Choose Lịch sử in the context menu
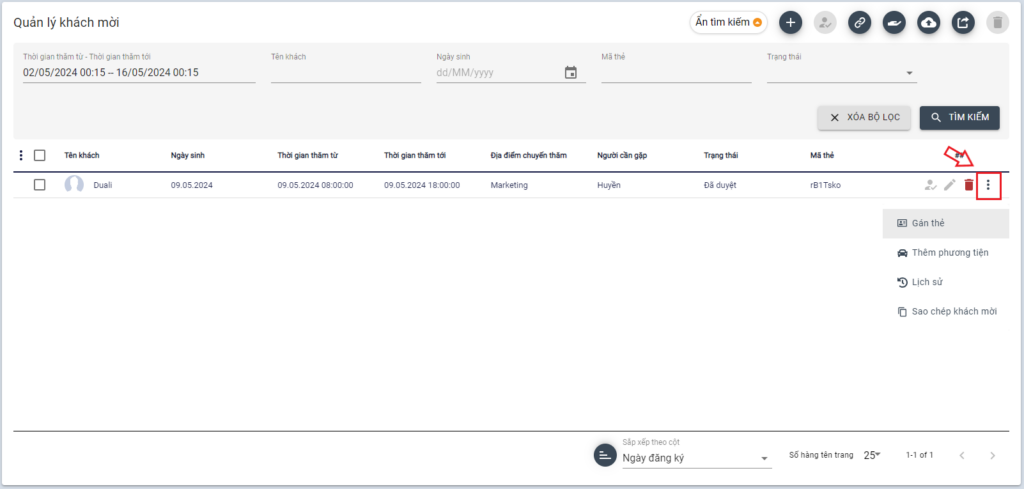Viewport: 1024px width, 489px height. (x=928, y=283)
